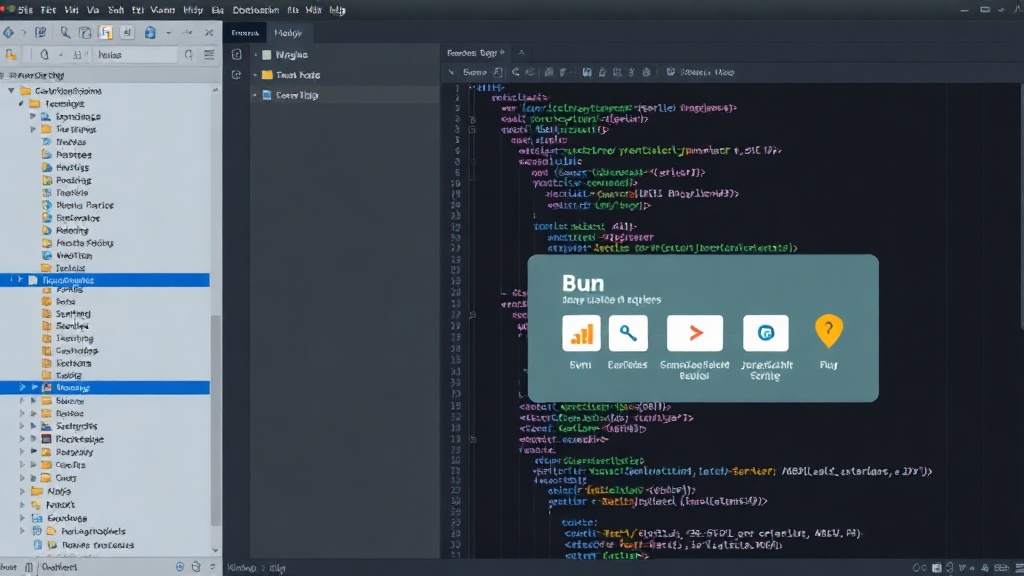Click upper side icon in the middle panel gutter

(236, 55)
